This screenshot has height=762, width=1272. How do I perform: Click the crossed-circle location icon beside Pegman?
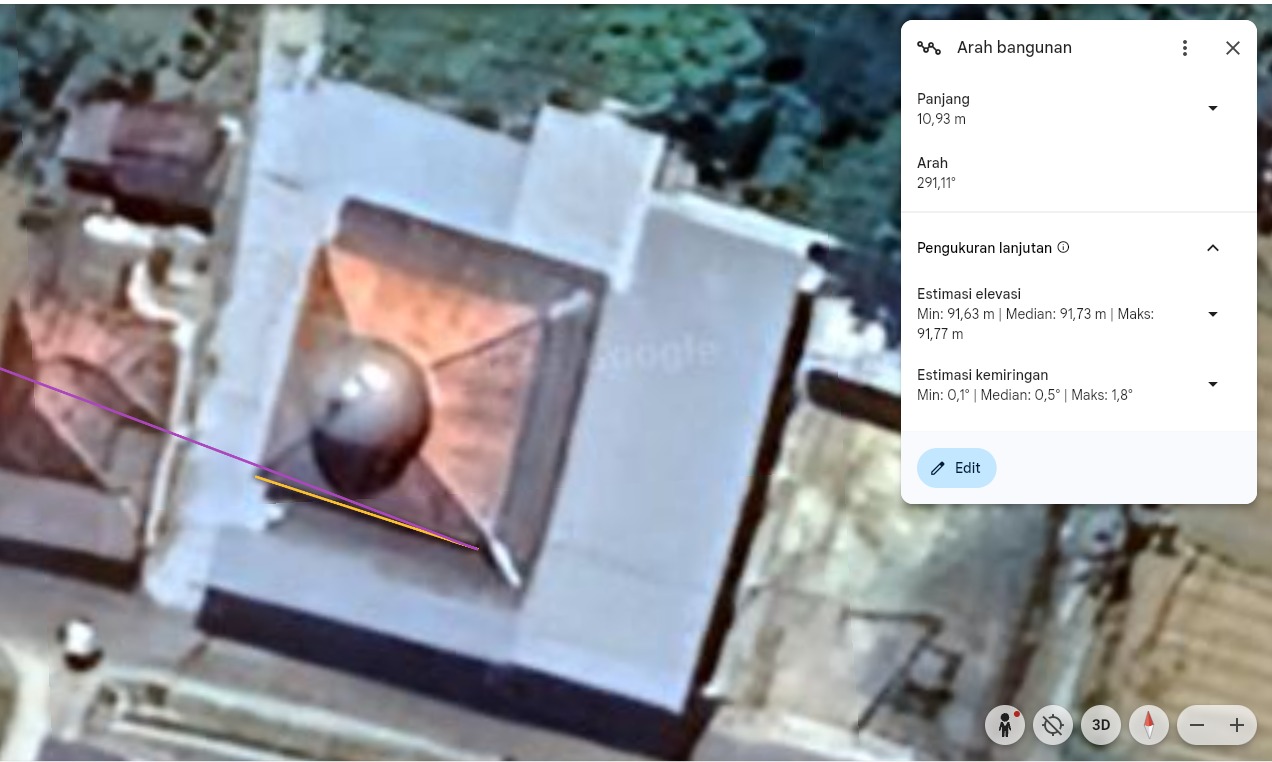(x=1052, y=725)
